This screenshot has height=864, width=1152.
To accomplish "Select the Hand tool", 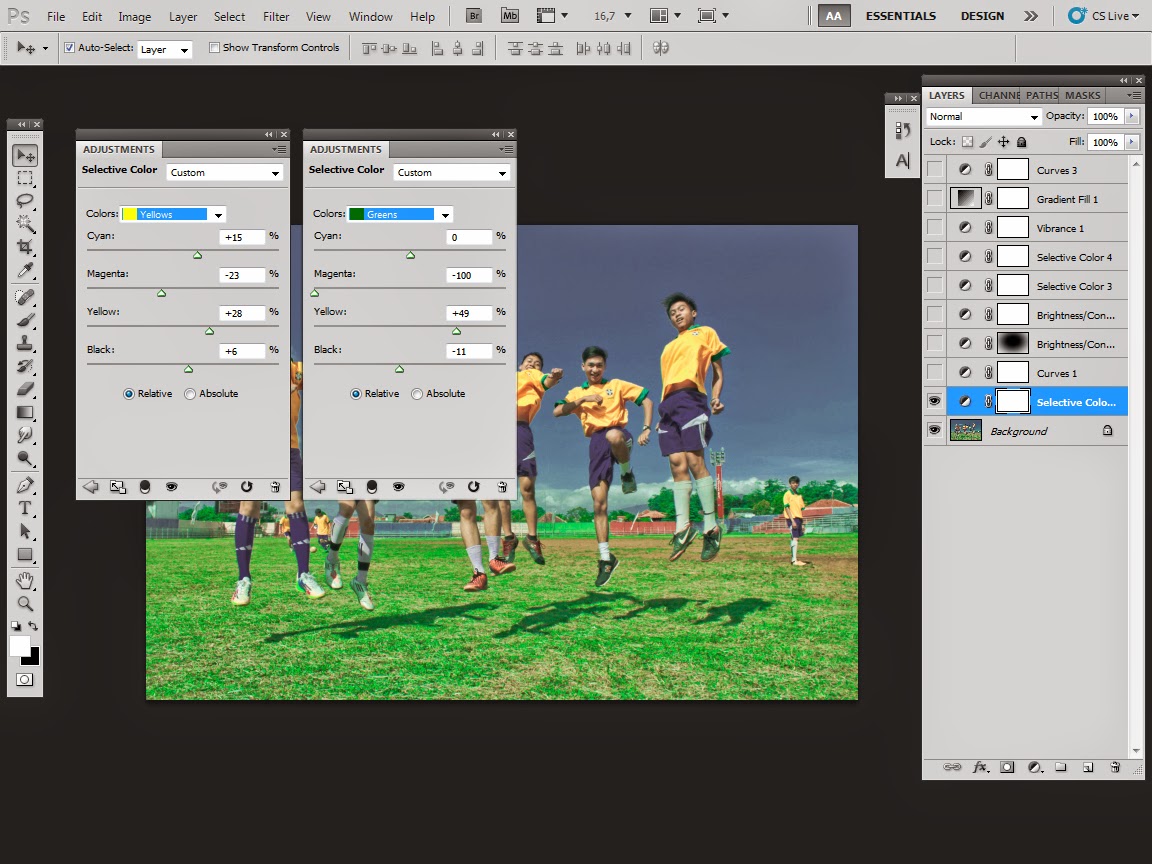I will tap(25, 581).
